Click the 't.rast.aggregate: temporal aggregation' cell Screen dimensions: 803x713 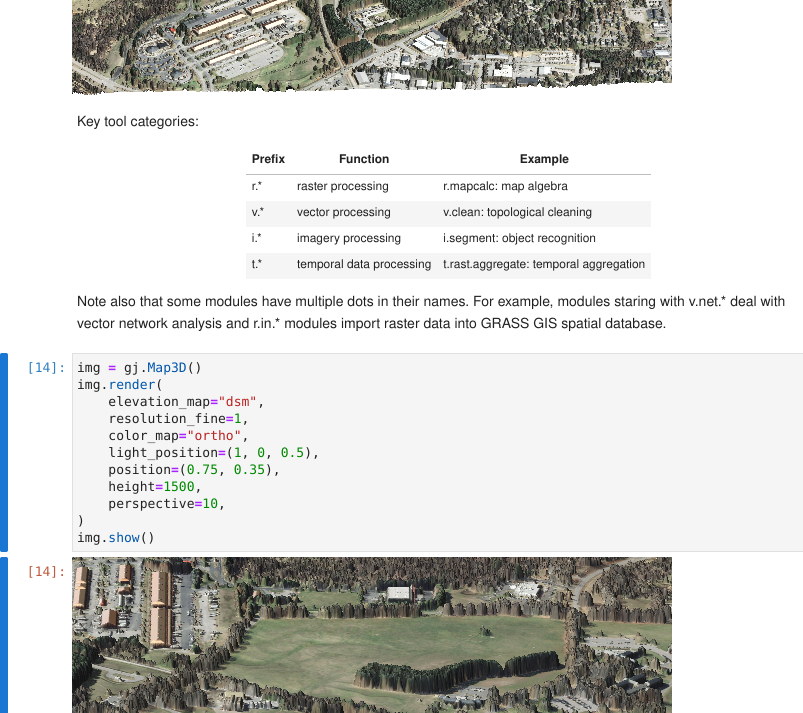tap(544, 264)
